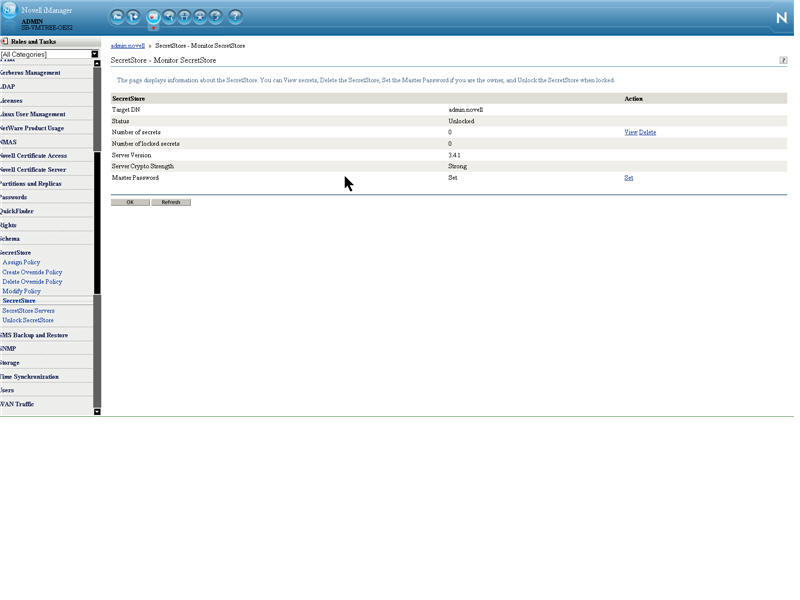
Task: Expand the Passwords role
Action: click(14, 197)
